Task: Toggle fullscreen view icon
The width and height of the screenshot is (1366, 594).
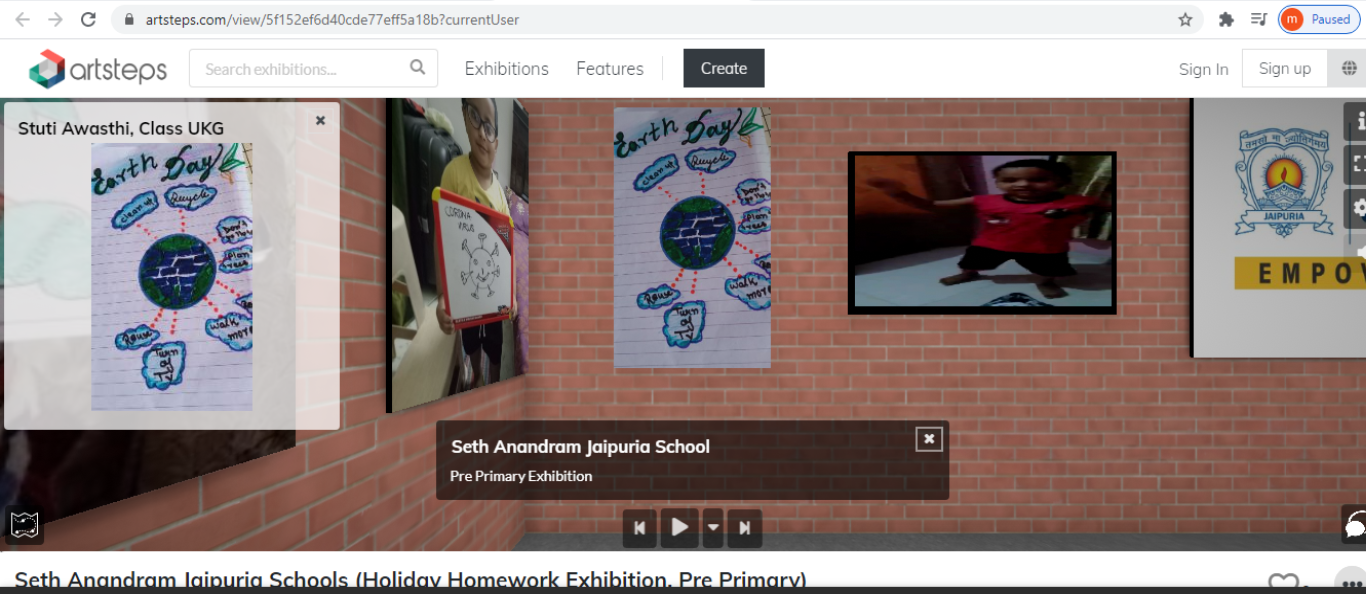Action: tap(1356, 164)
